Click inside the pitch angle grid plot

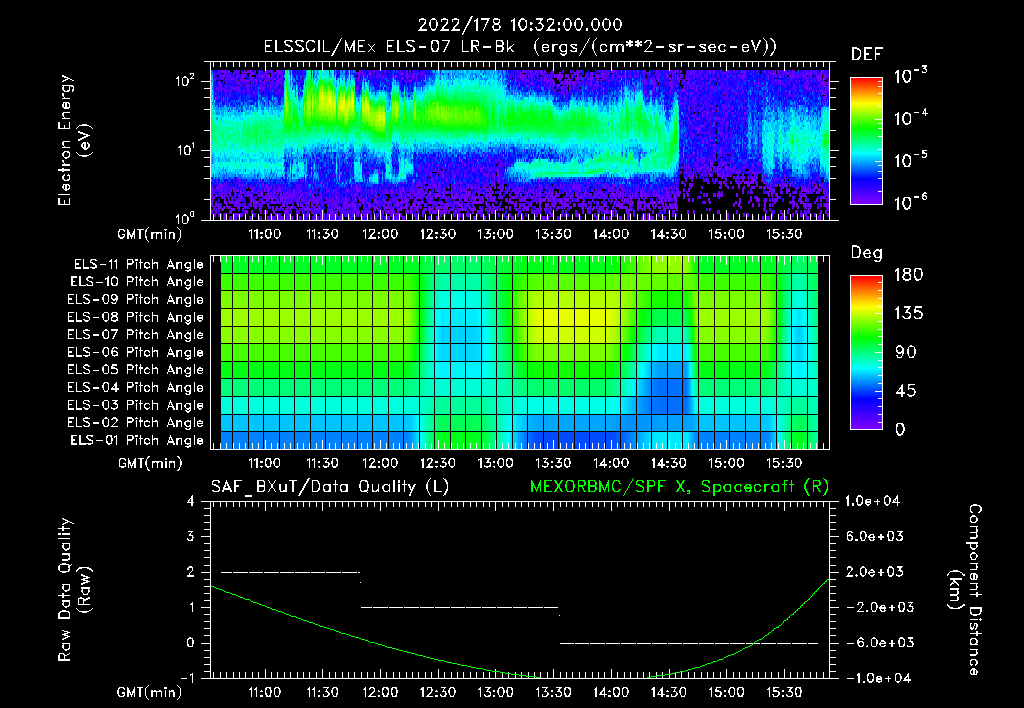pos(520,352)
